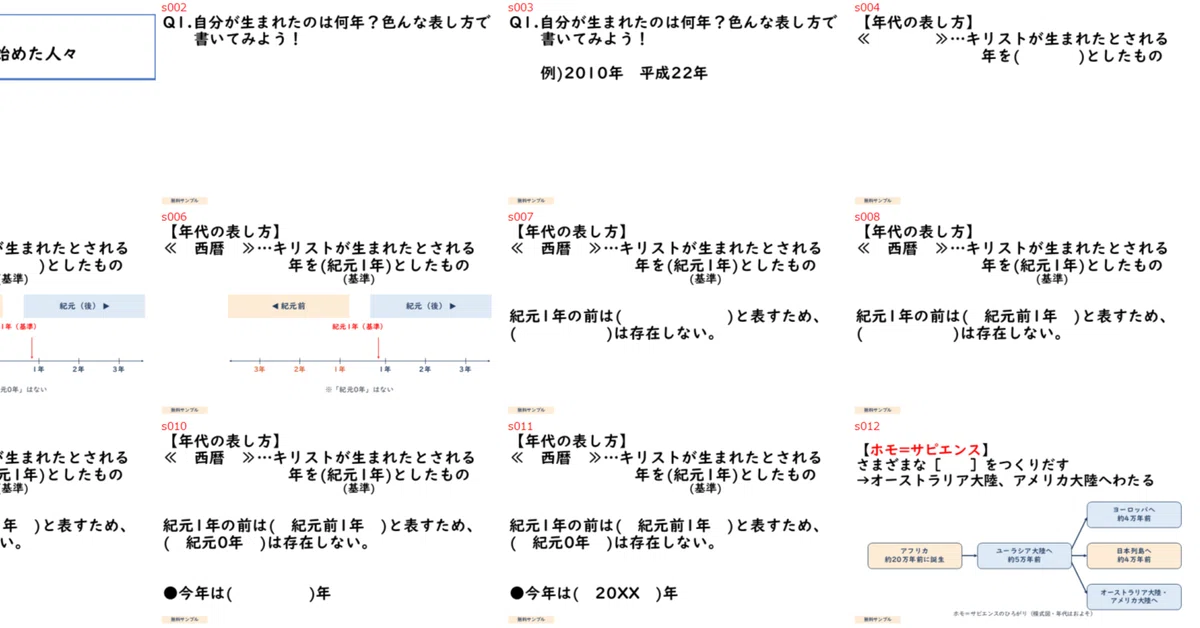Click the "【年代の表し方】" heading in slide s011
This screenshot has height=628, width=1200.
(571, 441)
